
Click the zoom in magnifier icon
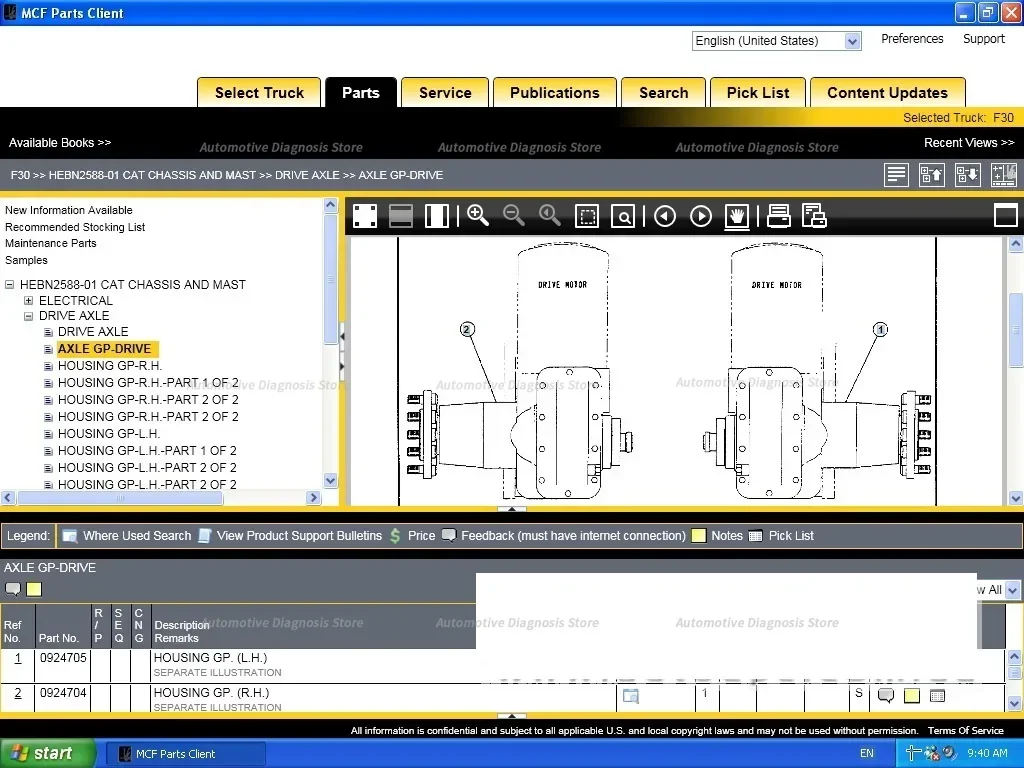[477, 216]
